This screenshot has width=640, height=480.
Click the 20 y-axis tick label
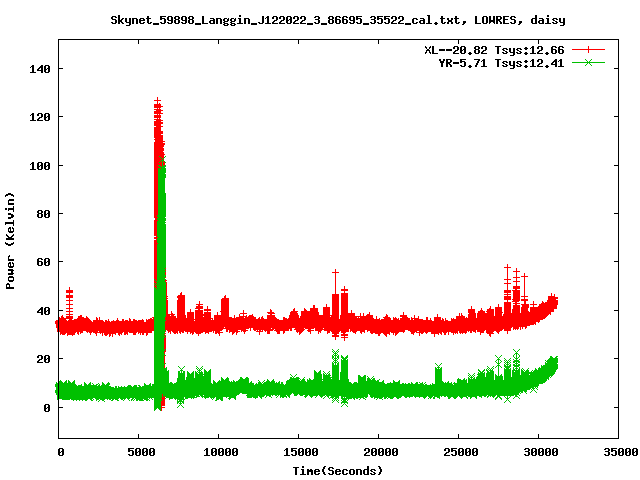[43, 359]
